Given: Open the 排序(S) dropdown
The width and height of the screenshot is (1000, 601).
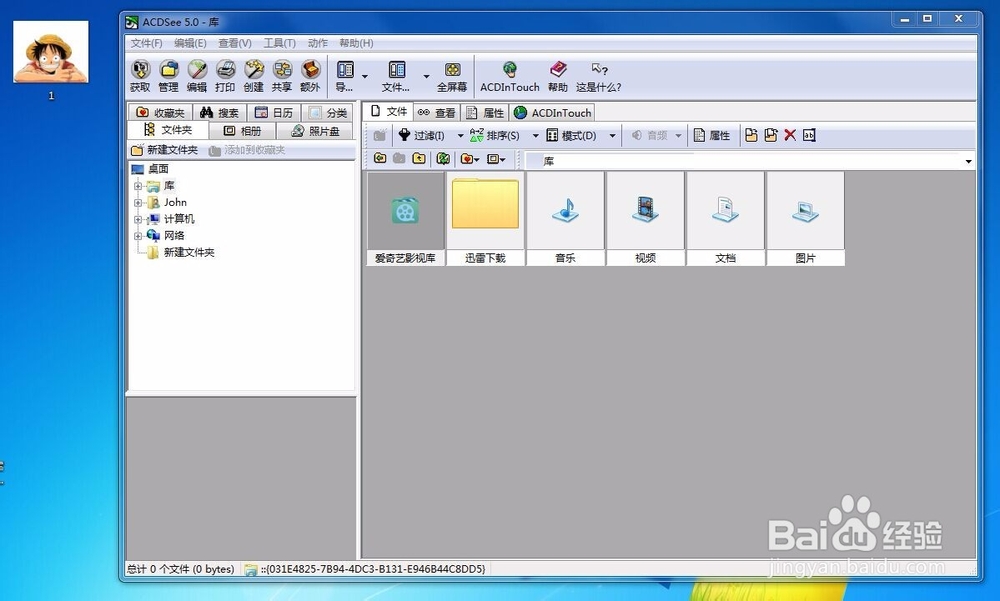Looking at the screenshot, I should pyautogui.click(x=503, y=135).
